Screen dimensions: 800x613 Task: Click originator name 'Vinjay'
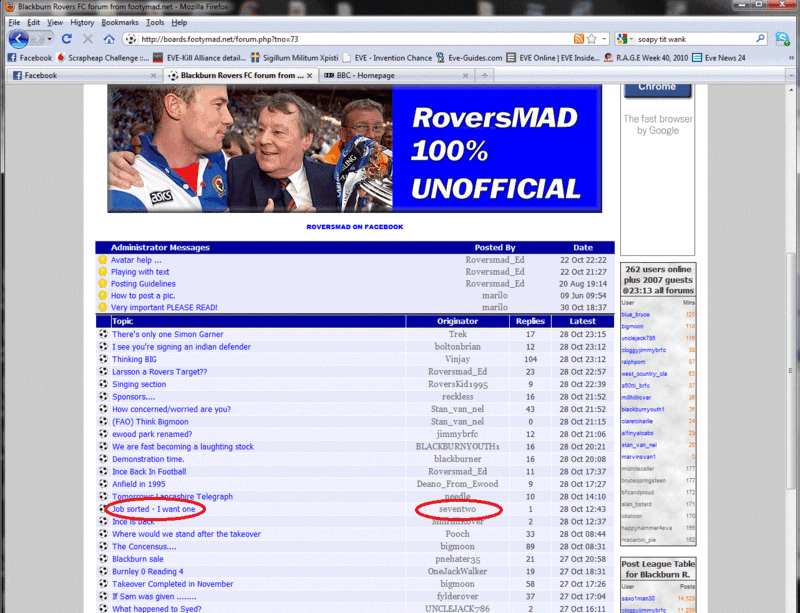click(457, 359)
